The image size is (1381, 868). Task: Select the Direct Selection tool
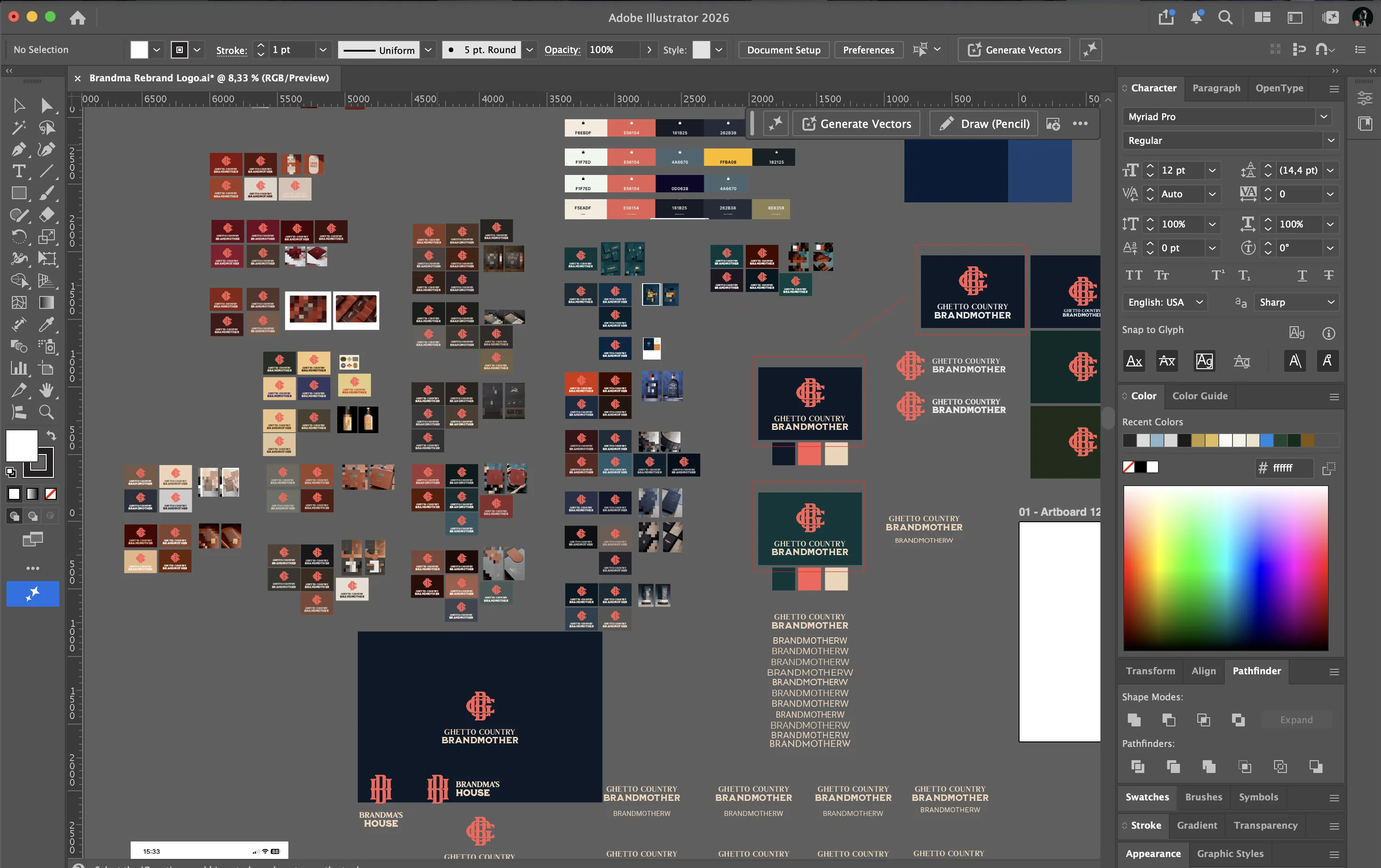[47, 106]
